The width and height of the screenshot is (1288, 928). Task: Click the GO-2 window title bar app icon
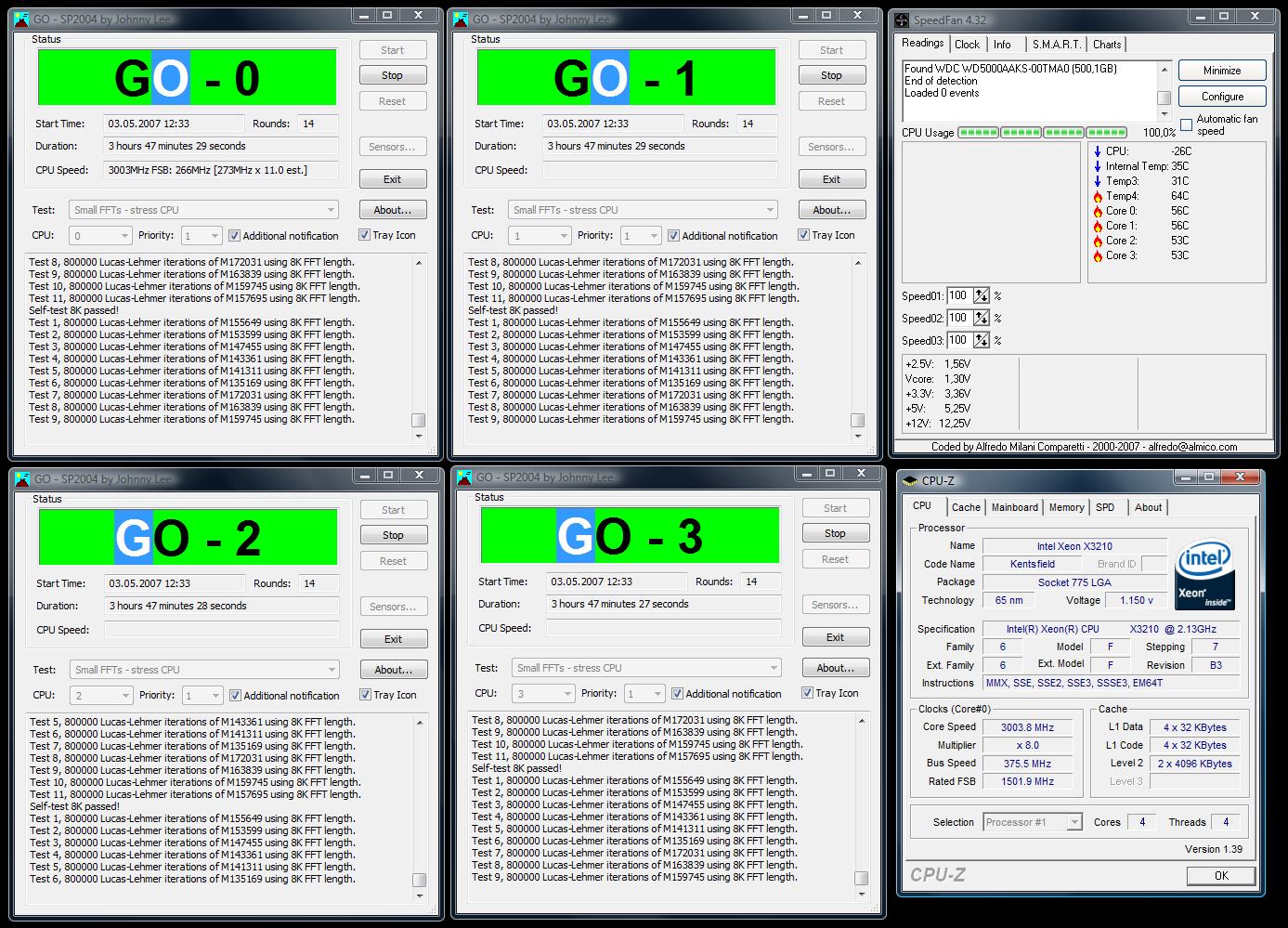pyautogui.click(x=23, y=479)
